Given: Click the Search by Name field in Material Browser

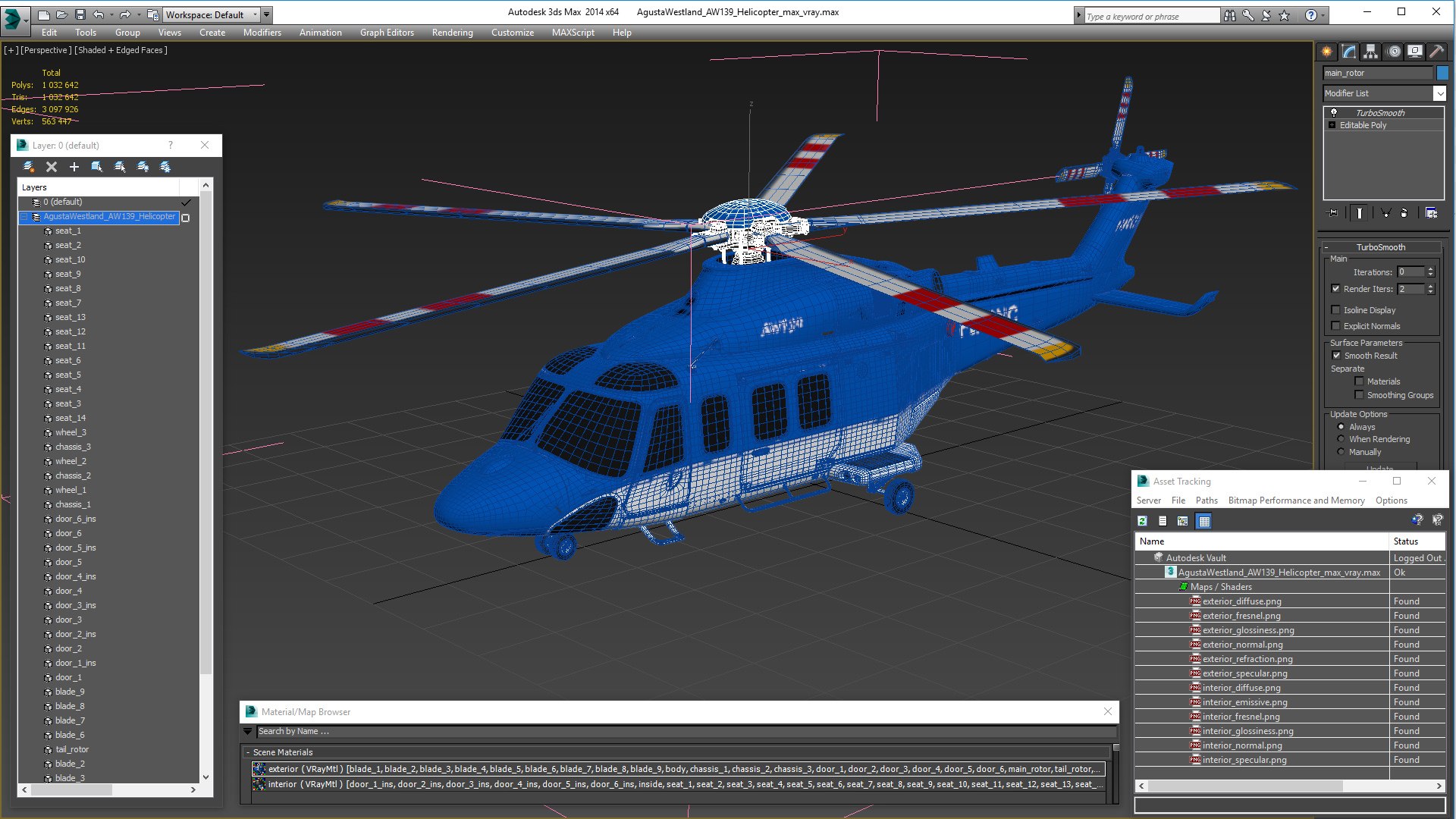Looking at the screenshot, I should point(686,732).
